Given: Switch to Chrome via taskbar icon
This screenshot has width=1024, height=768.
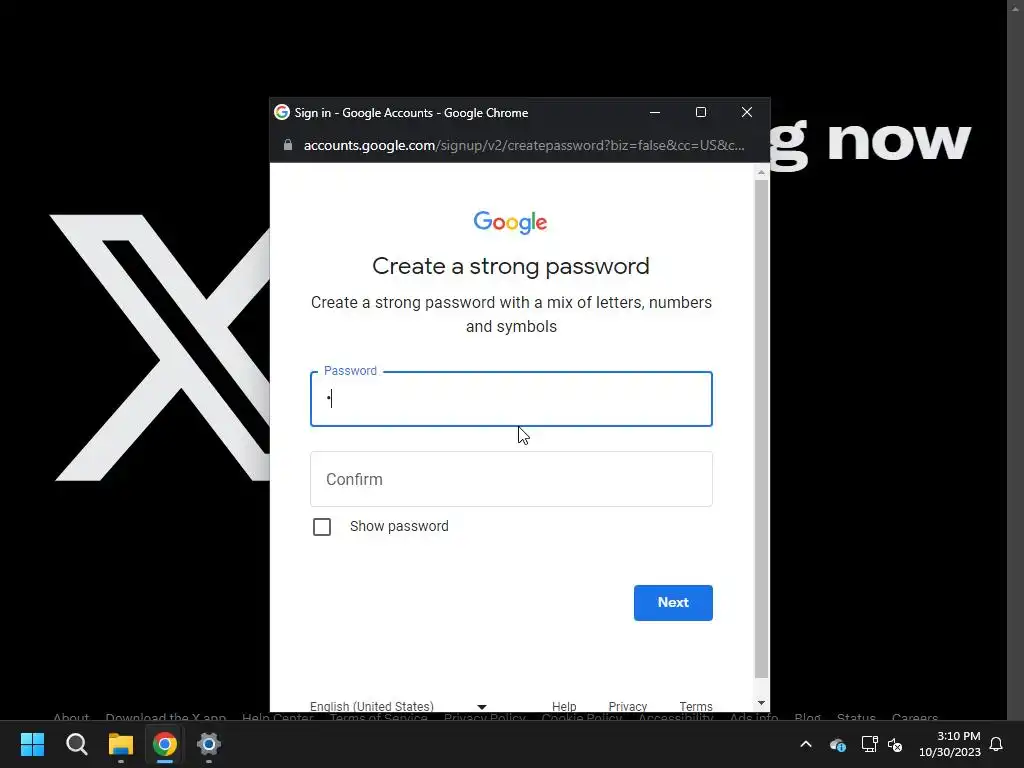Looking at the screenshot, I should (x=165, y=744).
